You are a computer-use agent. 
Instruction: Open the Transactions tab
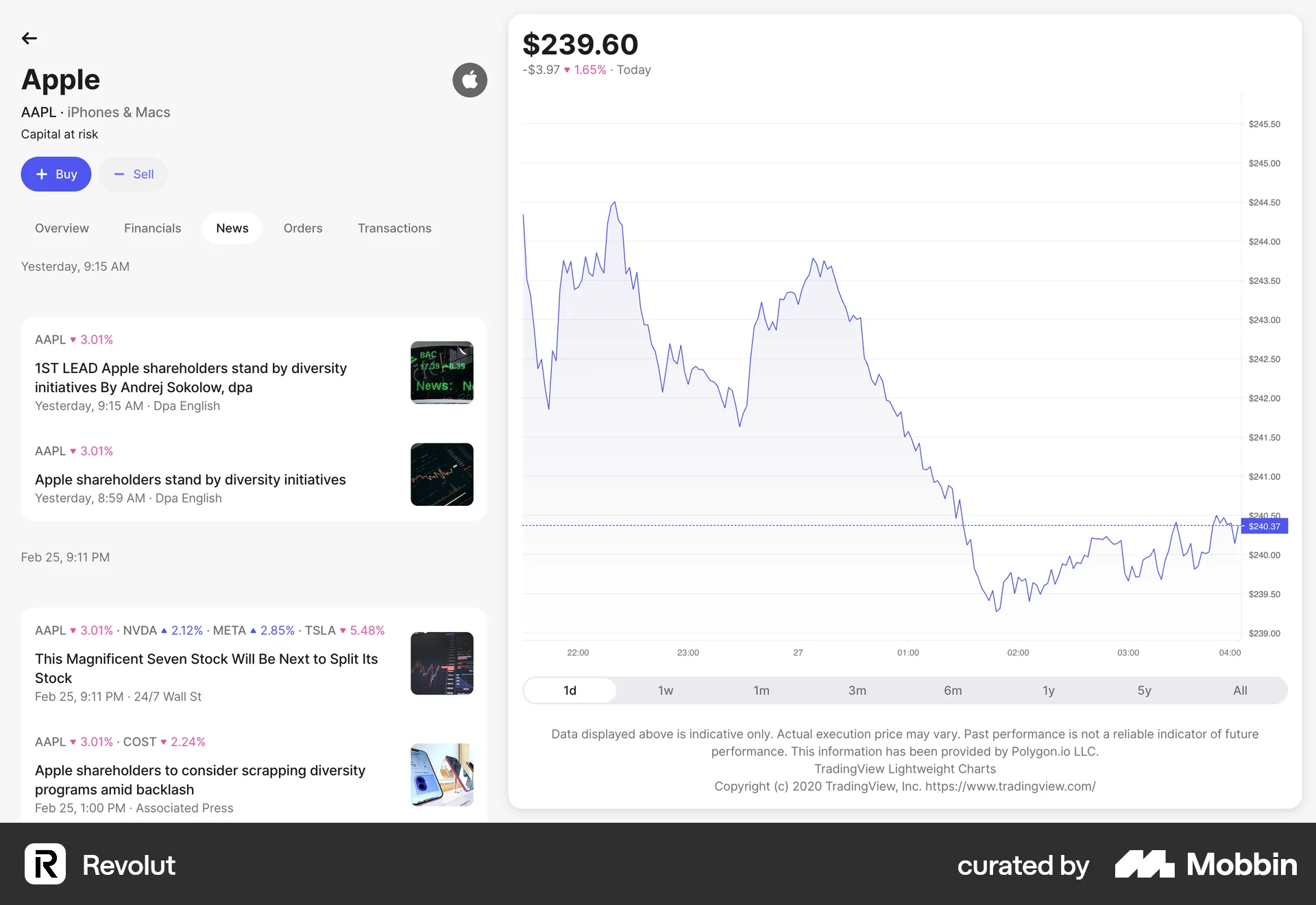(x=394, y=228)
